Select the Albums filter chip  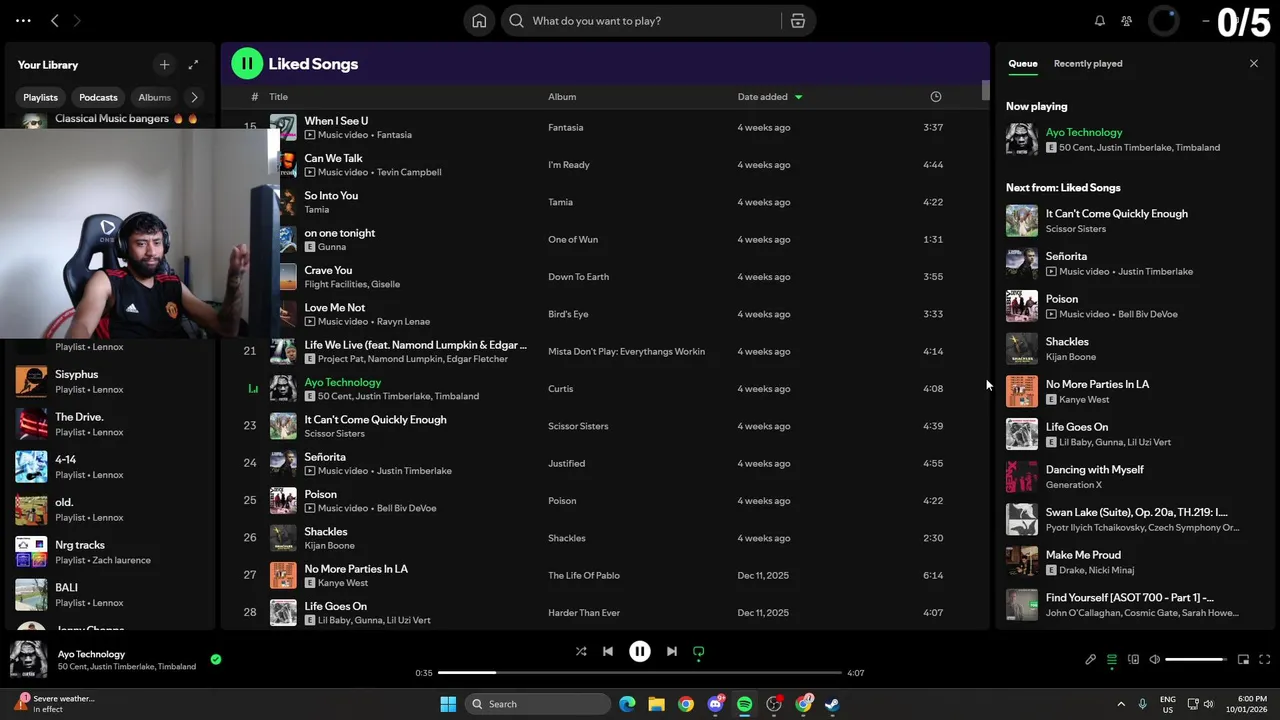pos(155,97)
